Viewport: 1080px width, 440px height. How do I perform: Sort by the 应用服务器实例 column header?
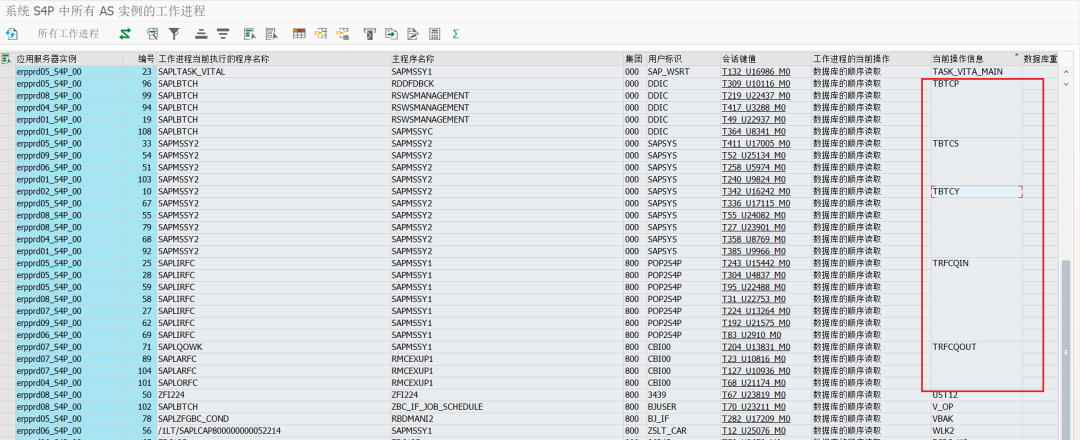click(68, 59)
